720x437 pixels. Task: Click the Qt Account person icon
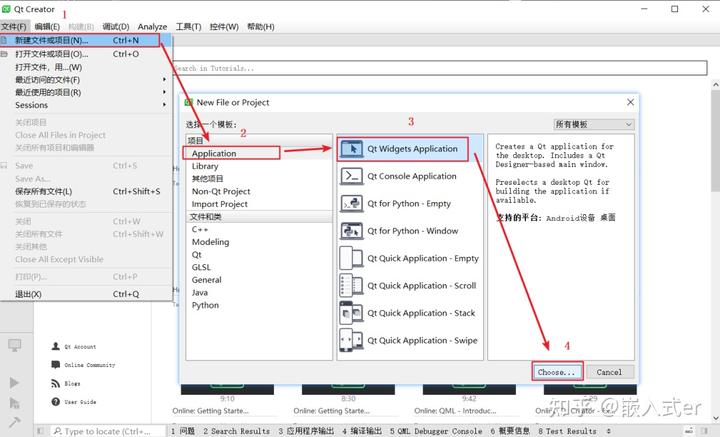click(x=56, y=346)
